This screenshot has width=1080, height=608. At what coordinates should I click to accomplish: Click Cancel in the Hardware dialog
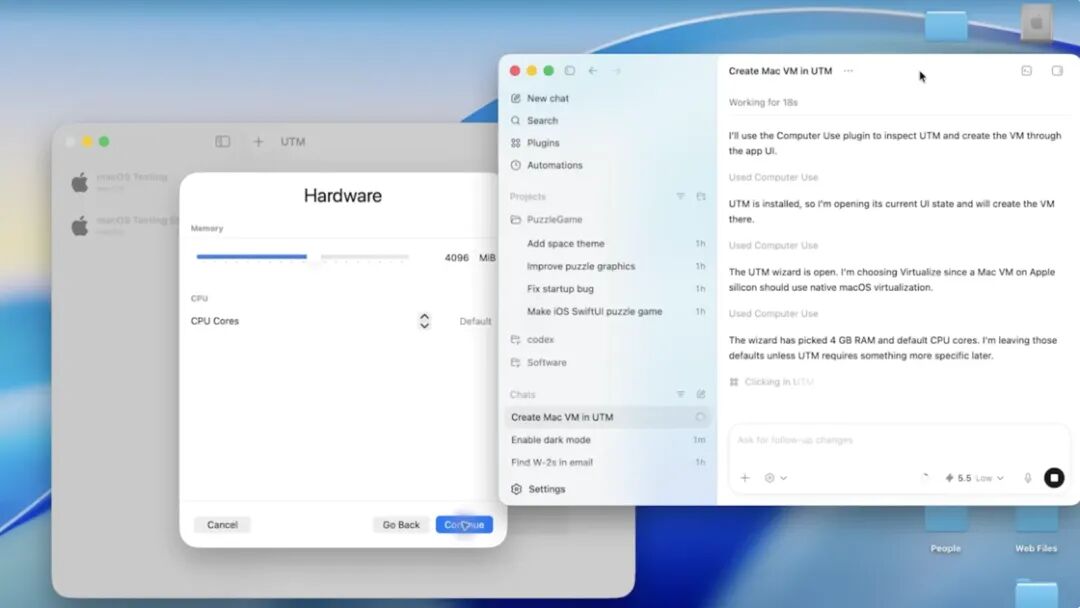click(222, 525)
